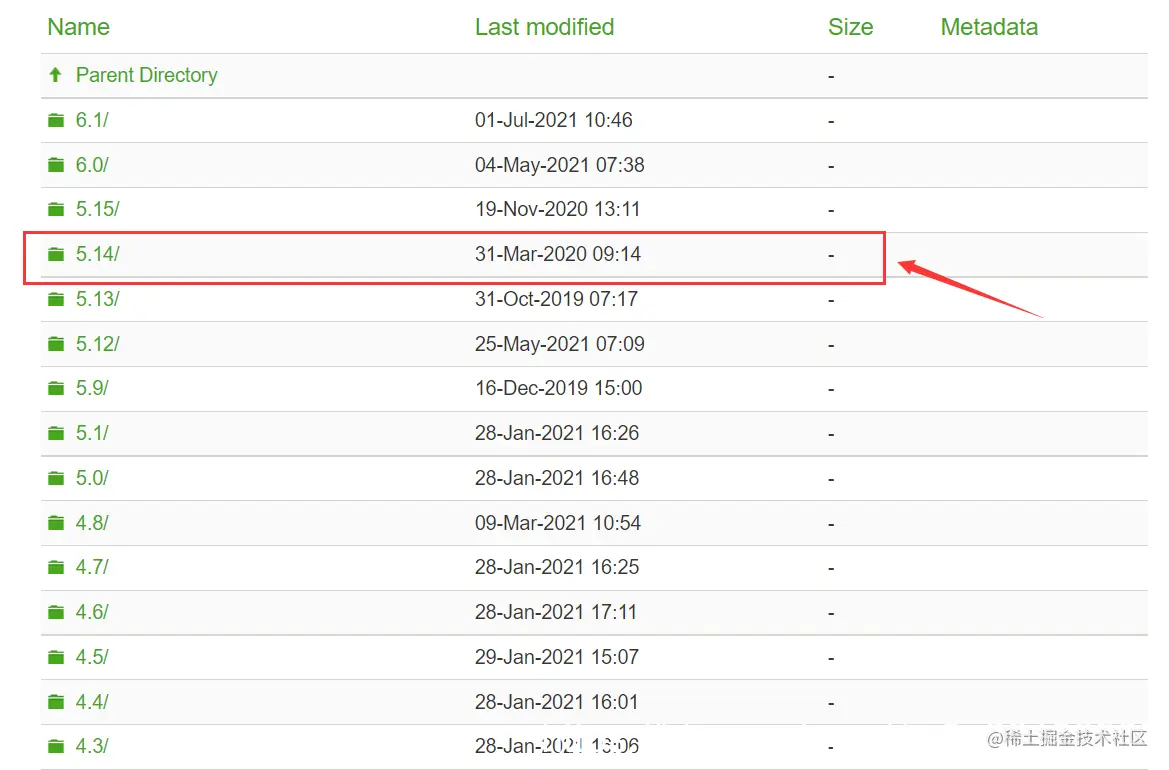Screen dimensions: 1169x770
Task: Select the date 31-Mar-2020 09:14
Action: tap(558, 254)
